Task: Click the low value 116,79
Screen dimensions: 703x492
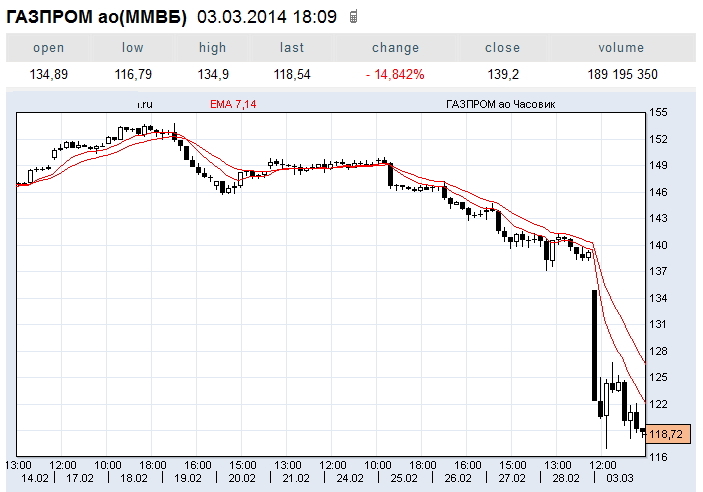Action: [x=133, y=74]
